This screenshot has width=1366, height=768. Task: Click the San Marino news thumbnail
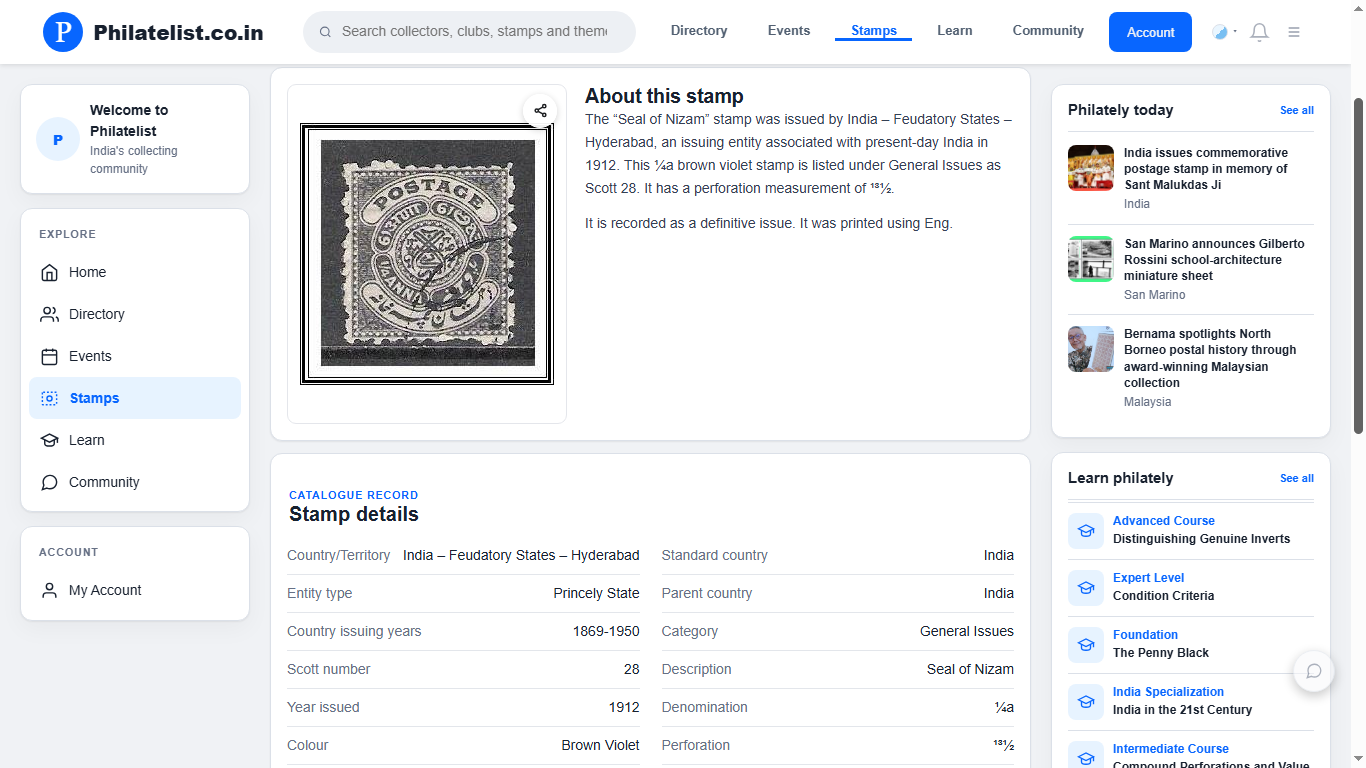[1091, 259]
